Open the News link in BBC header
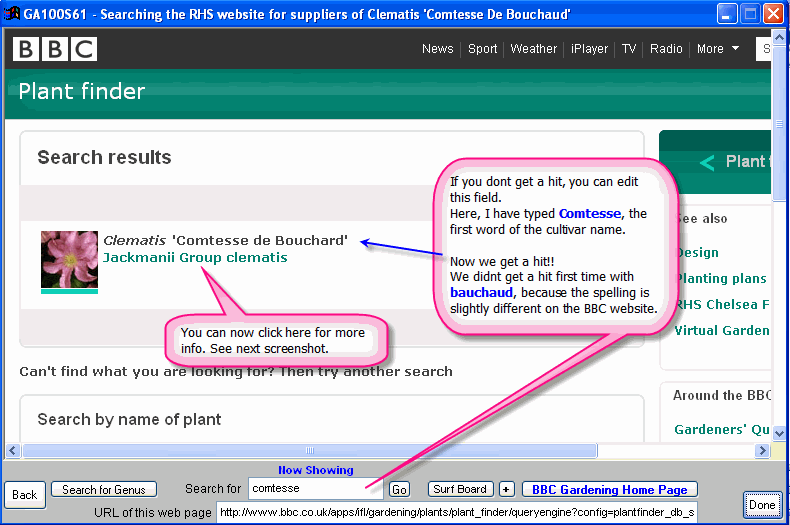The width and height of the screenshot is (790, 525). coord(437,49)
